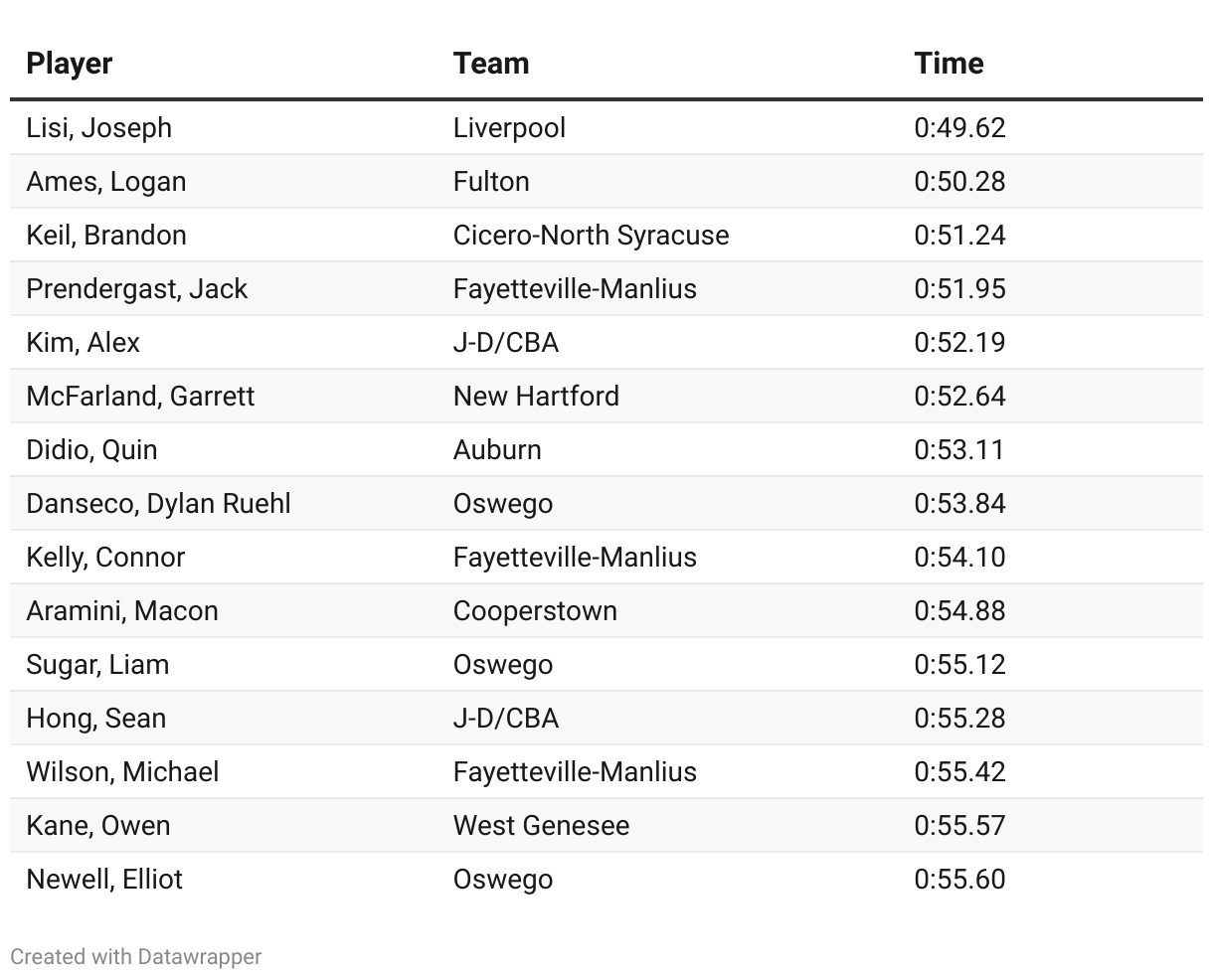Viewport: 1213px width, 980px height.
Task: Click the New Hartford team entry
Action: click(536, 396)
